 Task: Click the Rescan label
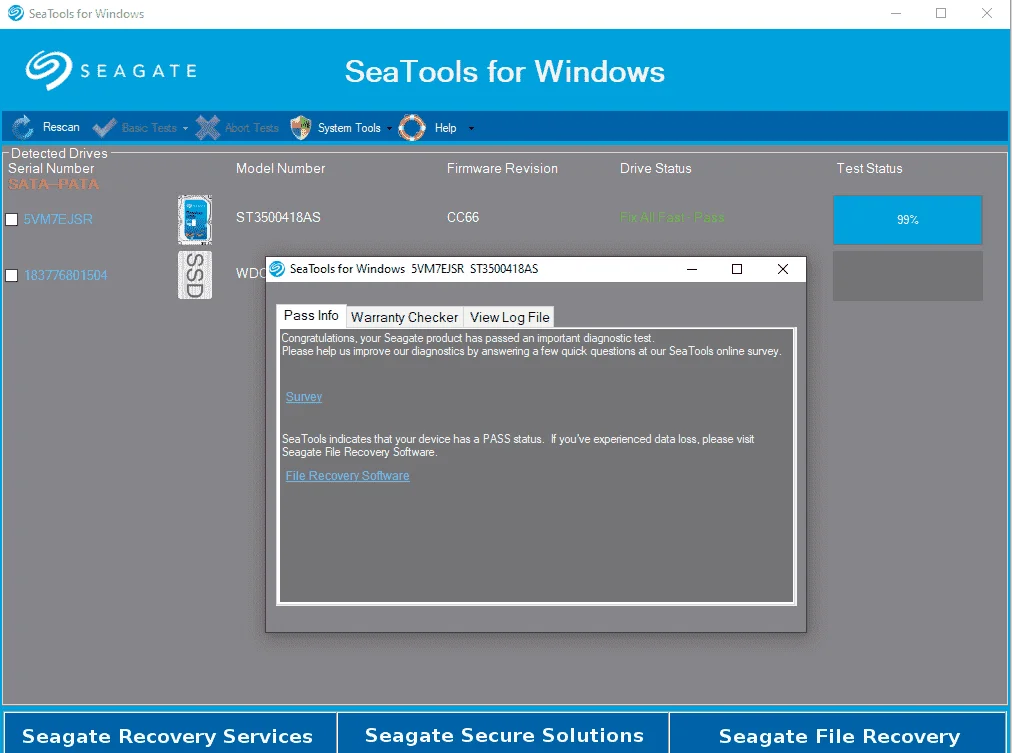[61, 127]
